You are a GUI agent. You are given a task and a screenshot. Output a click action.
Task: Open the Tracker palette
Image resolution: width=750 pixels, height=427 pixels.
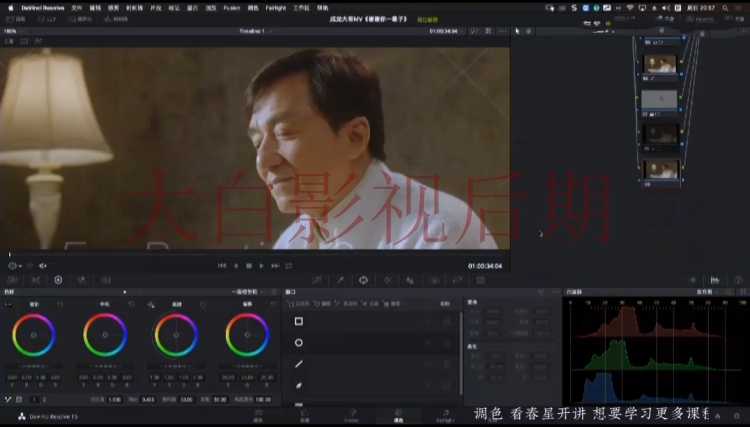(387, 280)
